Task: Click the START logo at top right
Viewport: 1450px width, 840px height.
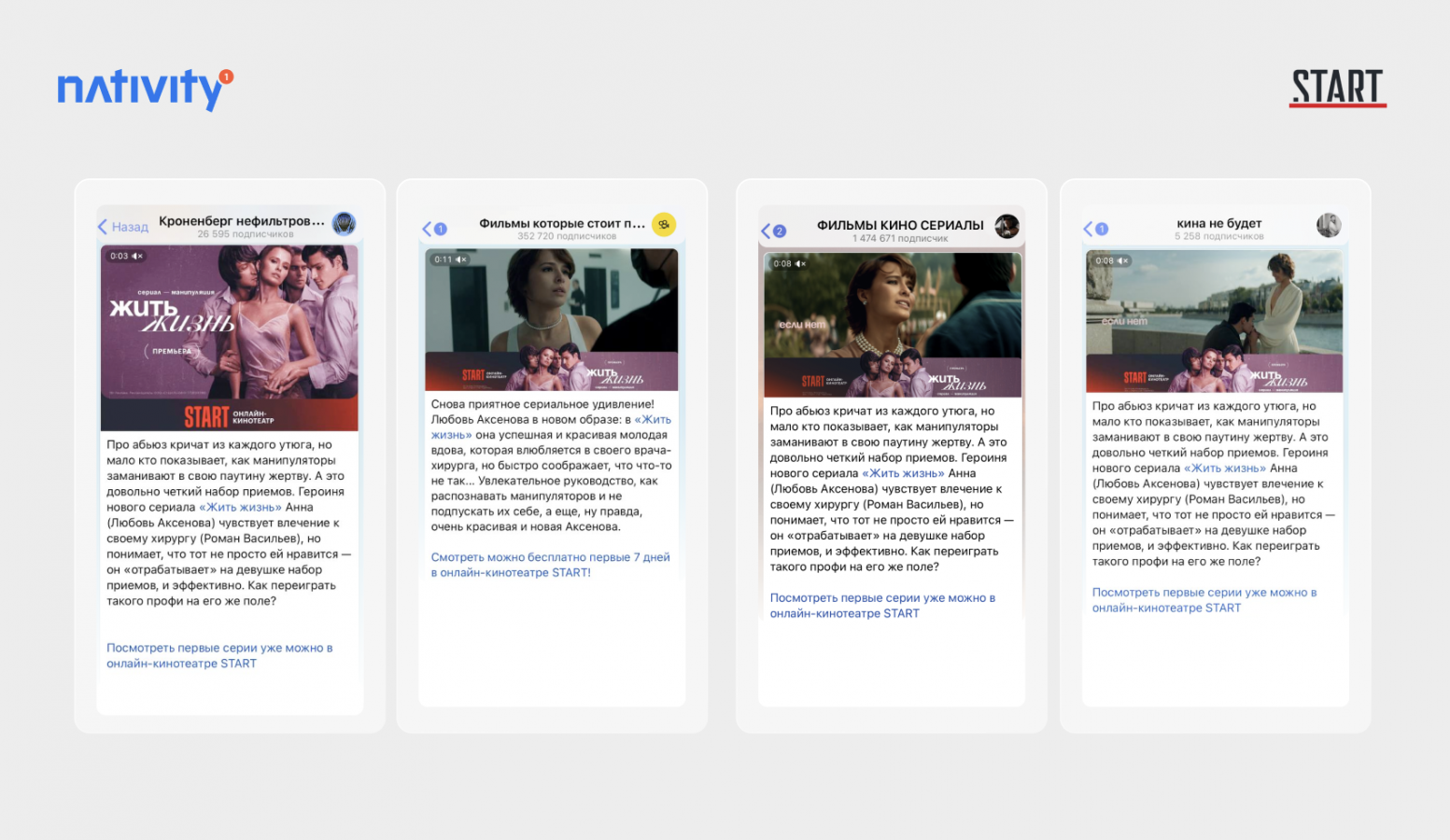Action: [x=1337, y=88]
